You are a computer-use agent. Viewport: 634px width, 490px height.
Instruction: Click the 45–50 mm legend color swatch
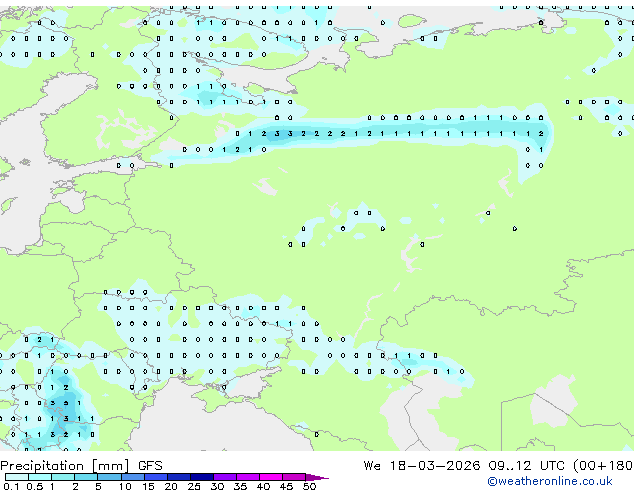click(294, 477)
